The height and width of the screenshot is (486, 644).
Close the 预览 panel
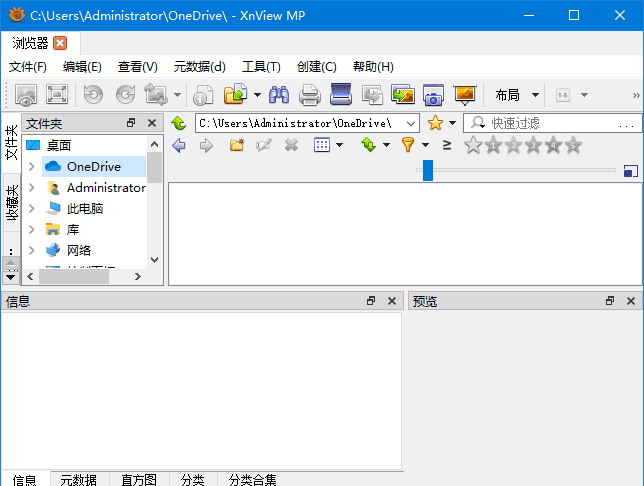[631, 301]
